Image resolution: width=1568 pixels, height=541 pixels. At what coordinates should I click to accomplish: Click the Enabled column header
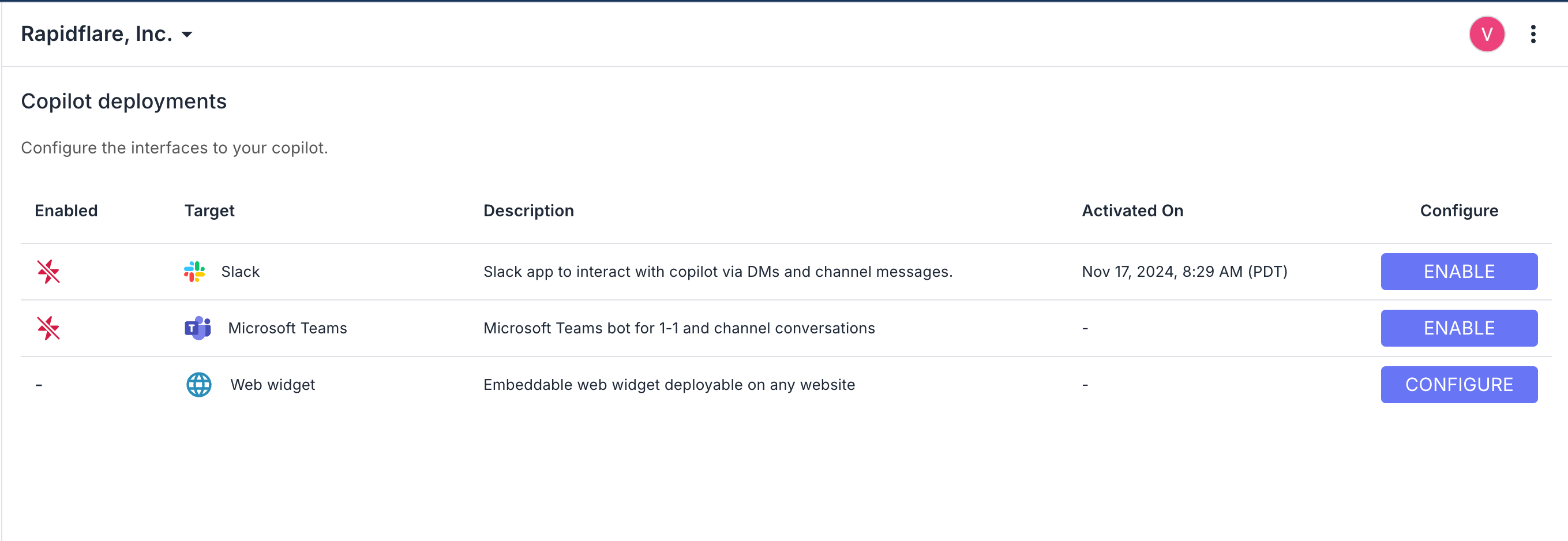(x=66, y=211)
